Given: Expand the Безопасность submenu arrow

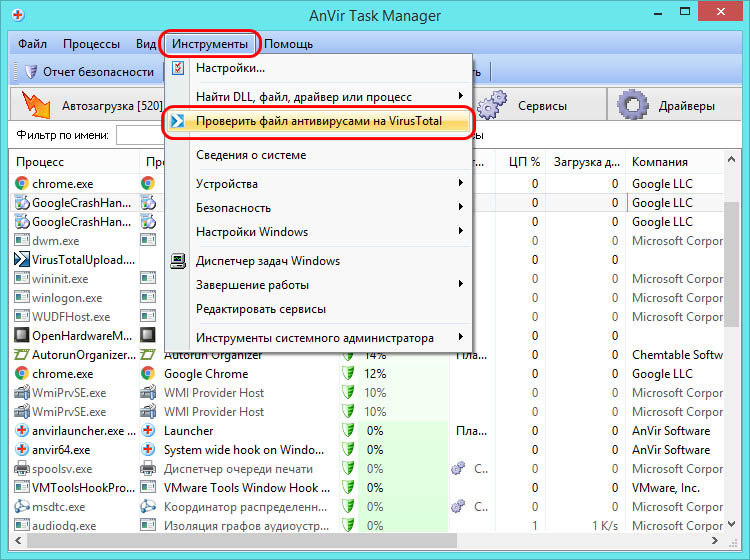Looking at the screenshot, I should point(461,207).
